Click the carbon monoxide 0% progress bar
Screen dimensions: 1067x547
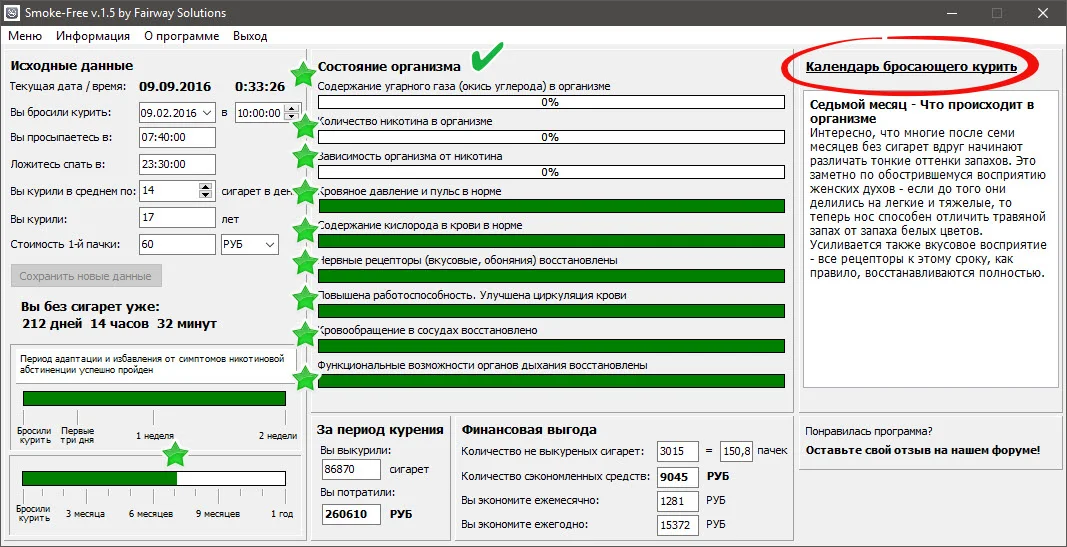point(551,102)
